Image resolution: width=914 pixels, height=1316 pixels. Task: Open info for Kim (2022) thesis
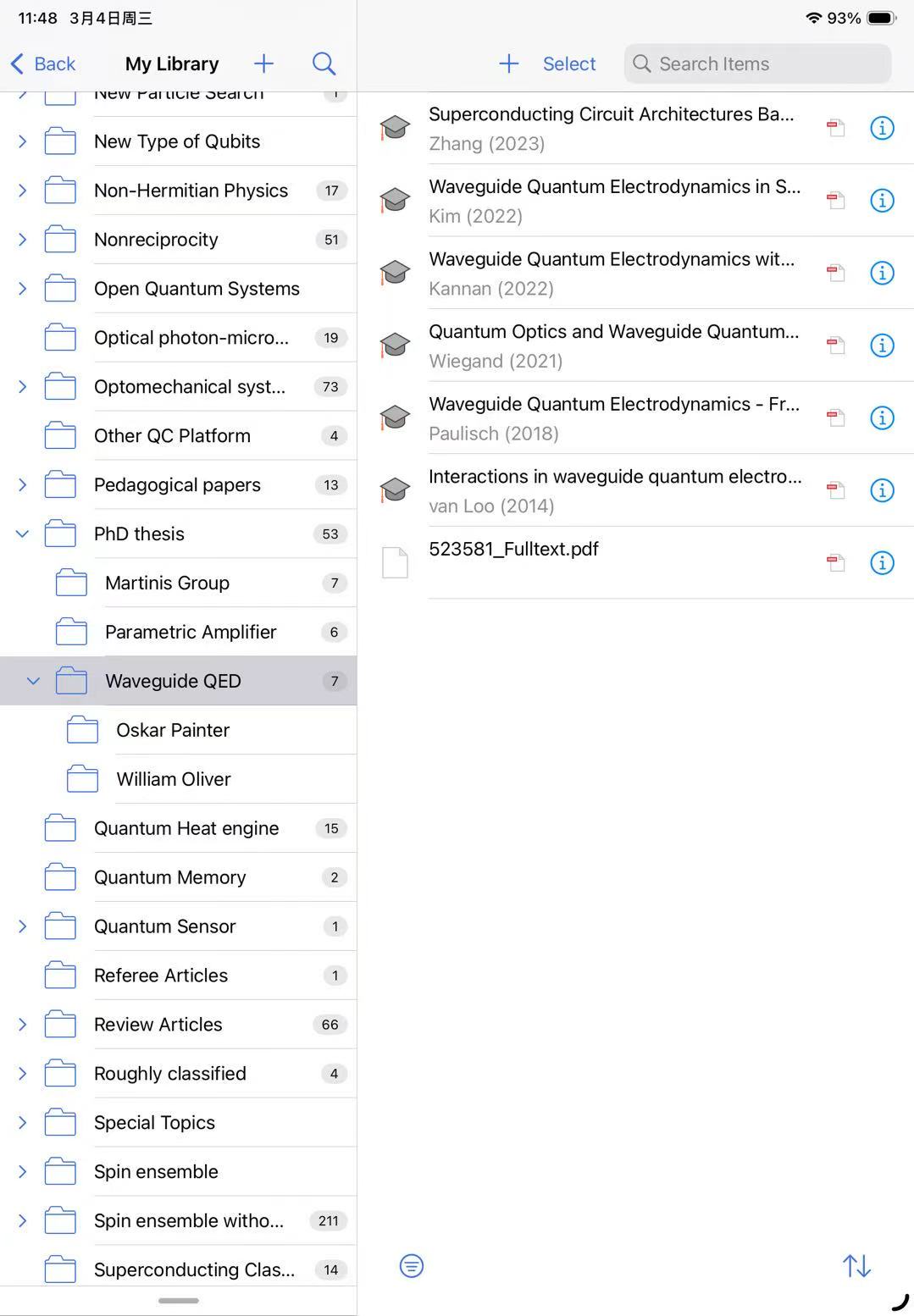point(882,201)
